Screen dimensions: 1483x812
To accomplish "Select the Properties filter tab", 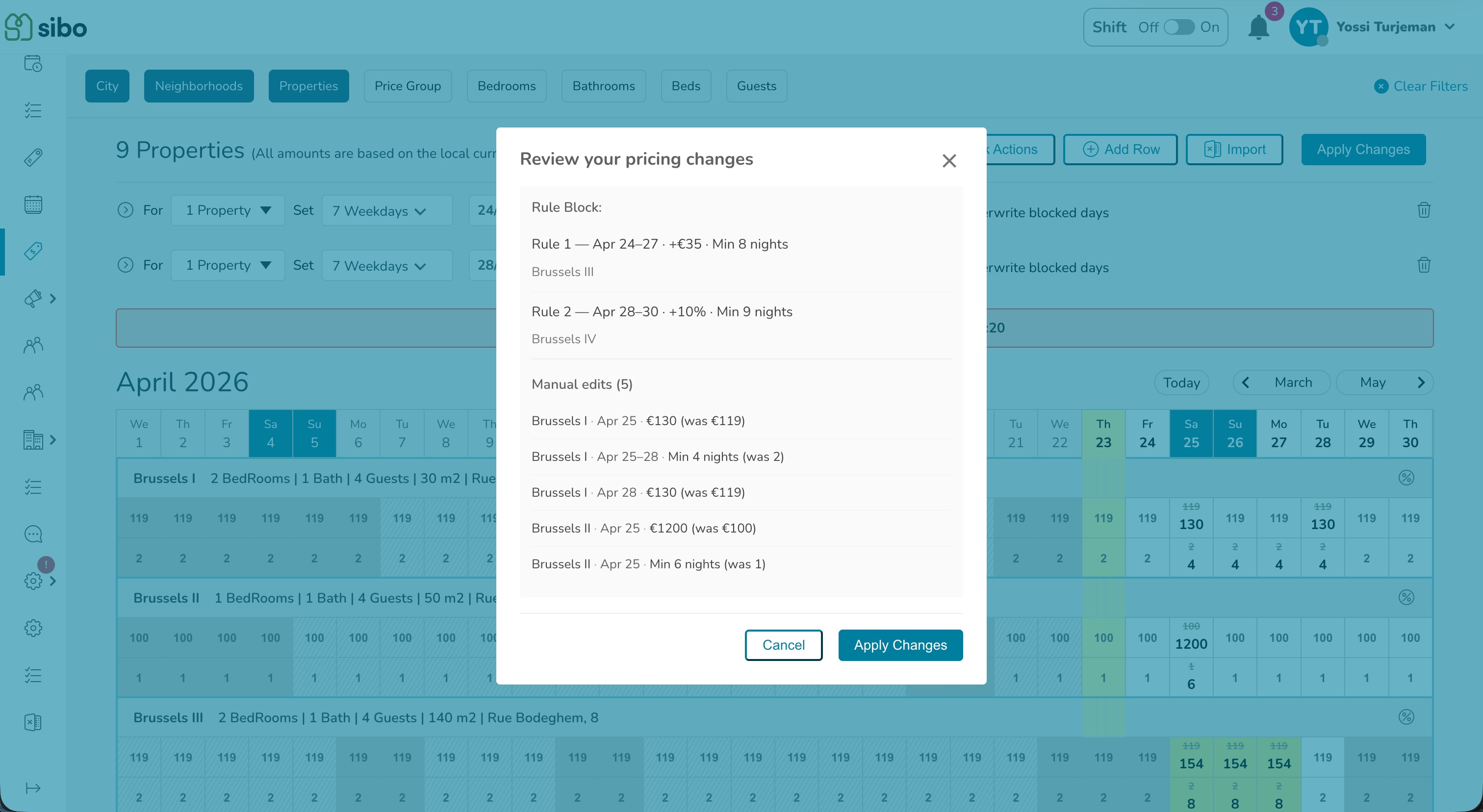I will click(x=308, y=86).
